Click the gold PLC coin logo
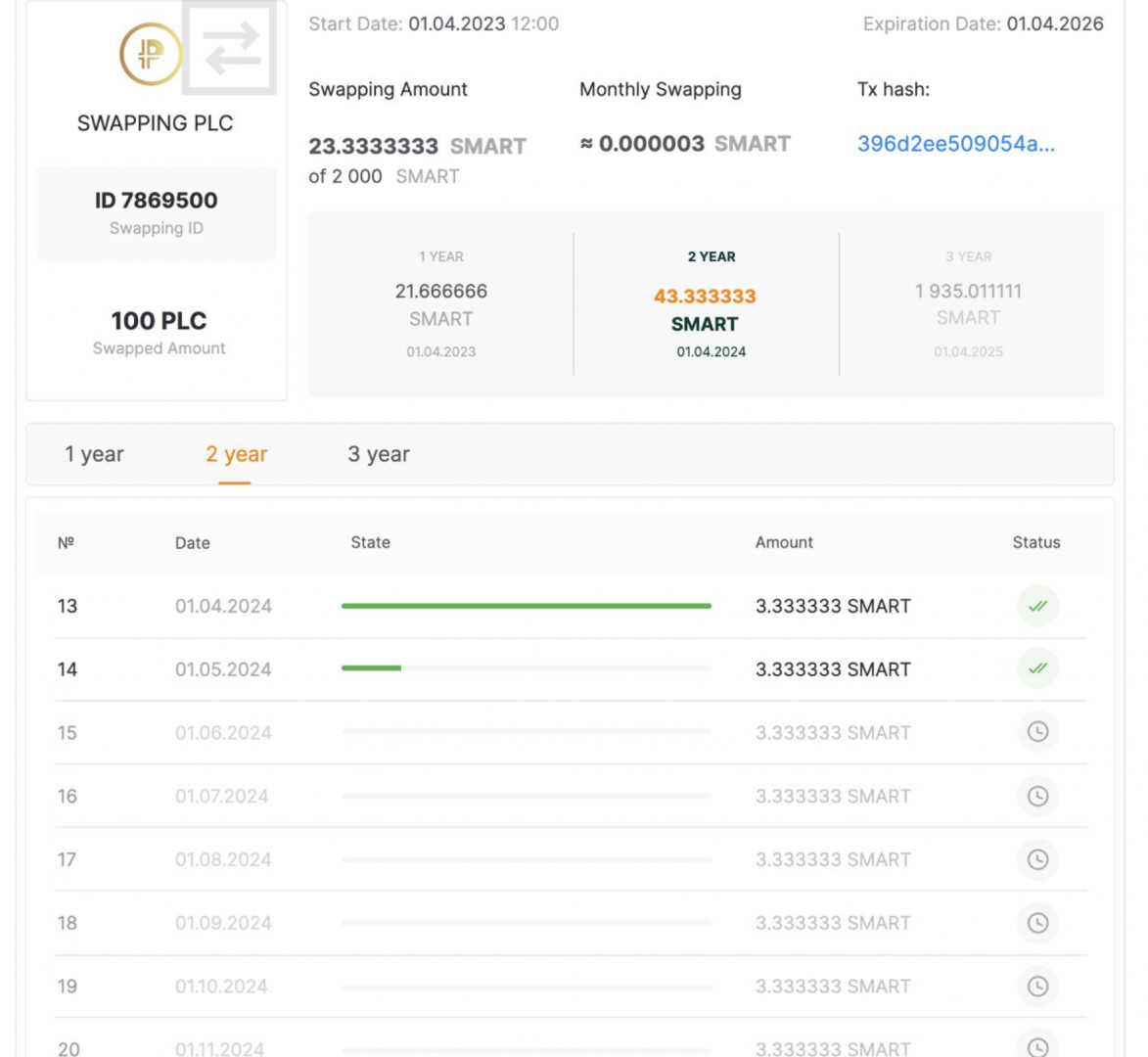 click(x=150, y=54)
